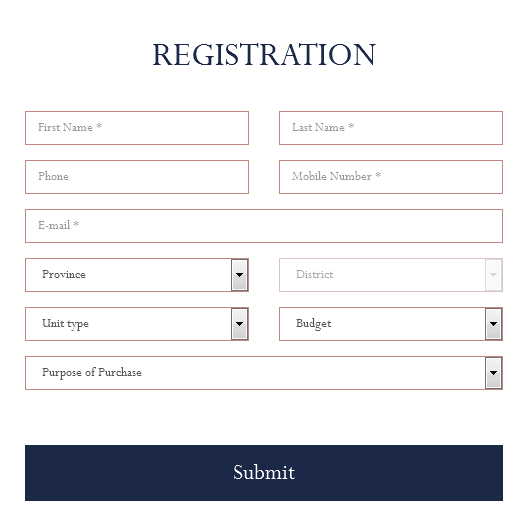Select the Phone input box
This screenshot has width=532, height=516.
[x=137, y=177]
